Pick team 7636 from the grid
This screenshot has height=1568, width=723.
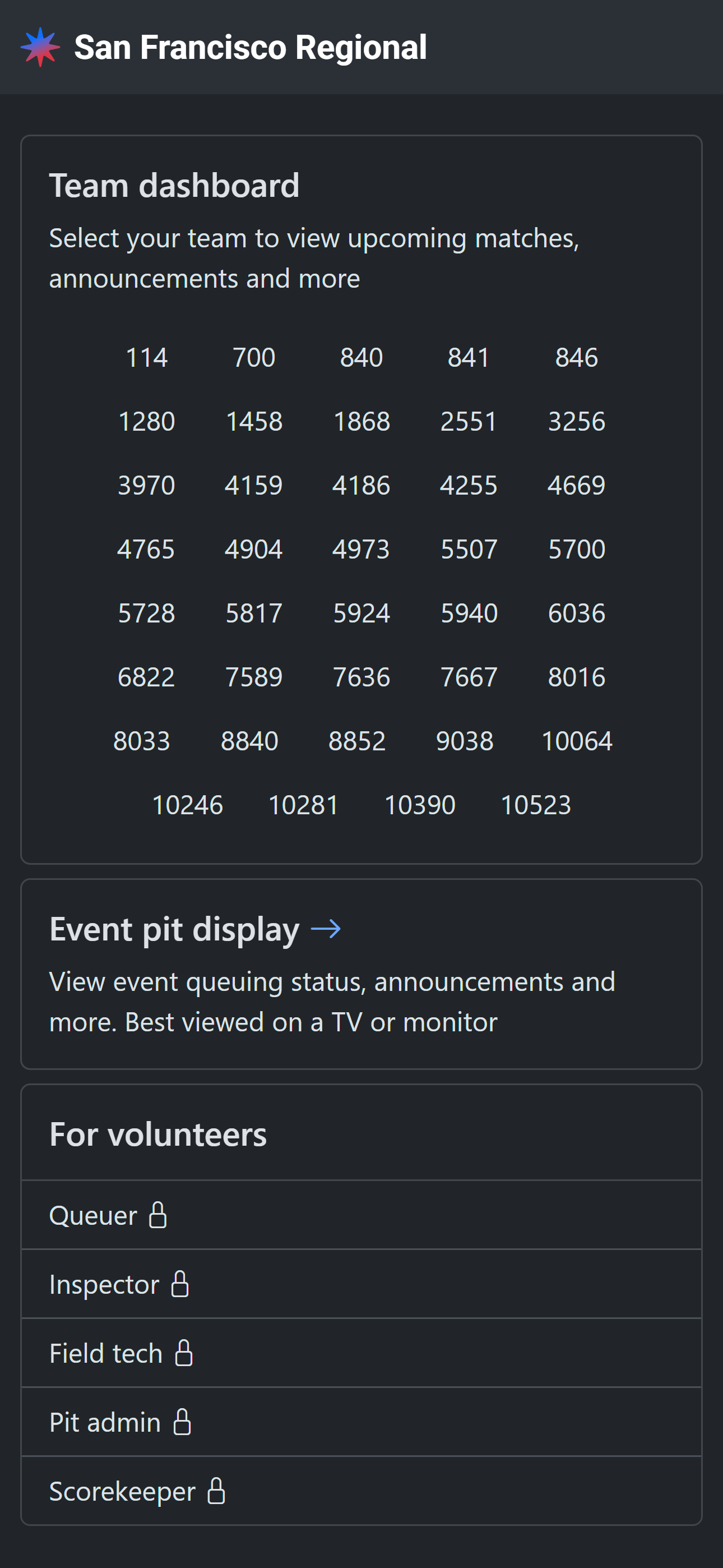tap(361, 677)
